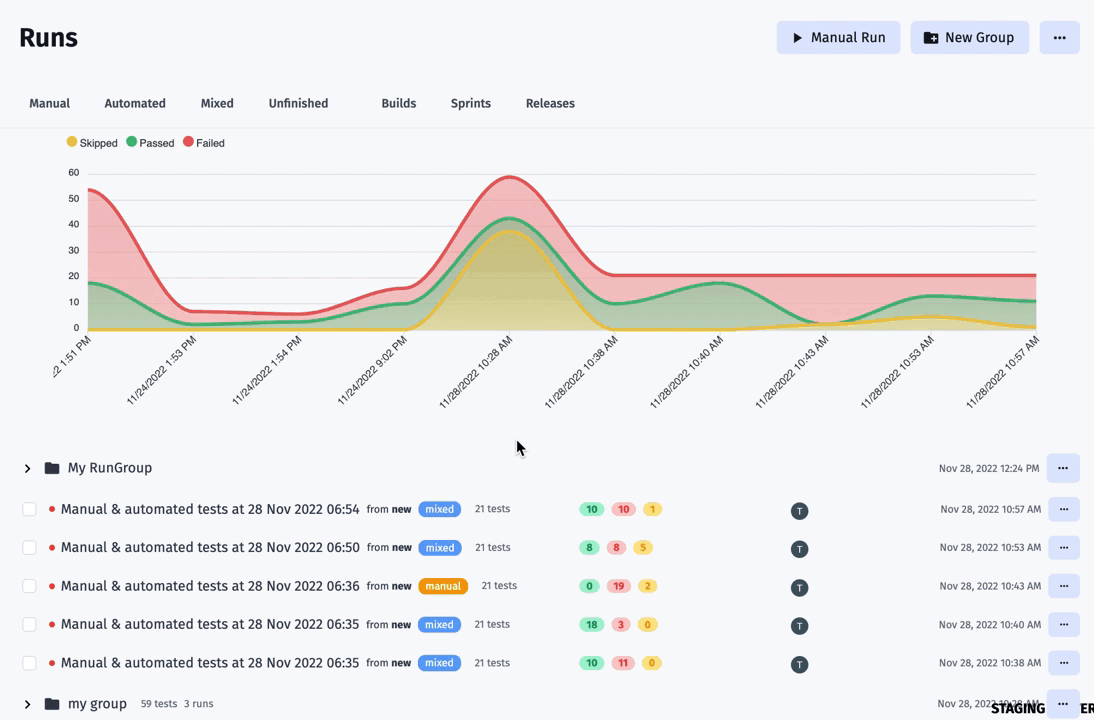Open the Releases tab
This screenshot has width=1094, height=720.
(x=550, y=103)
